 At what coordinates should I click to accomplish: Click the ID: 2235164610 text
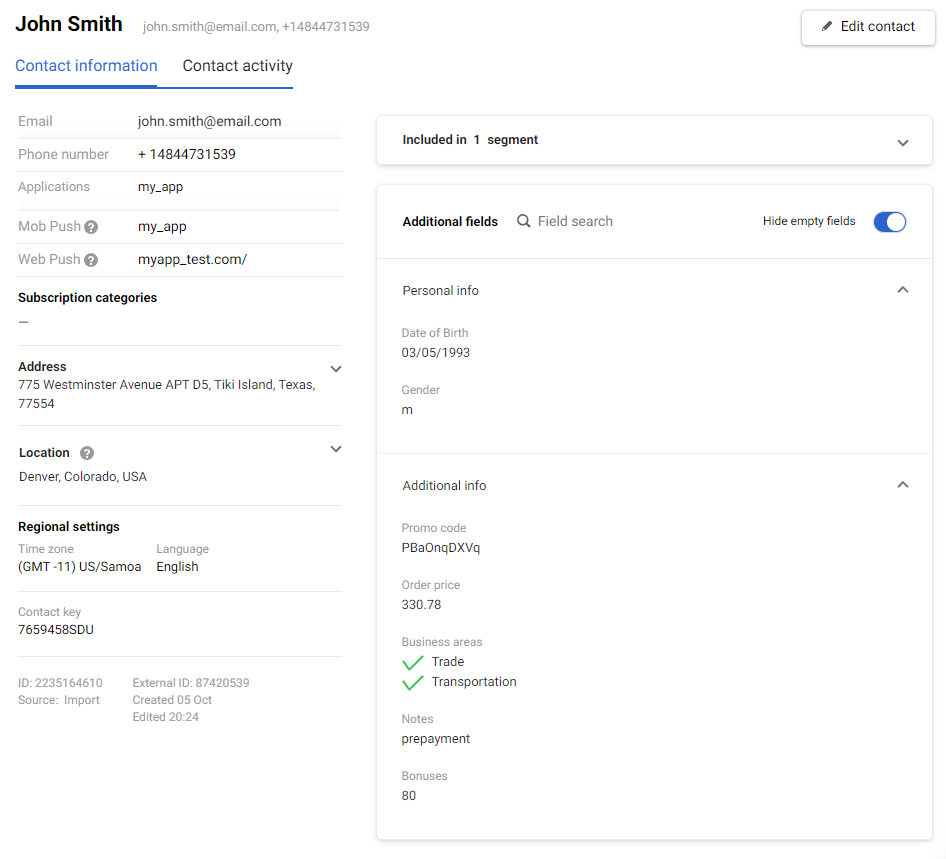pyautogui.click(x=60, y=683)
